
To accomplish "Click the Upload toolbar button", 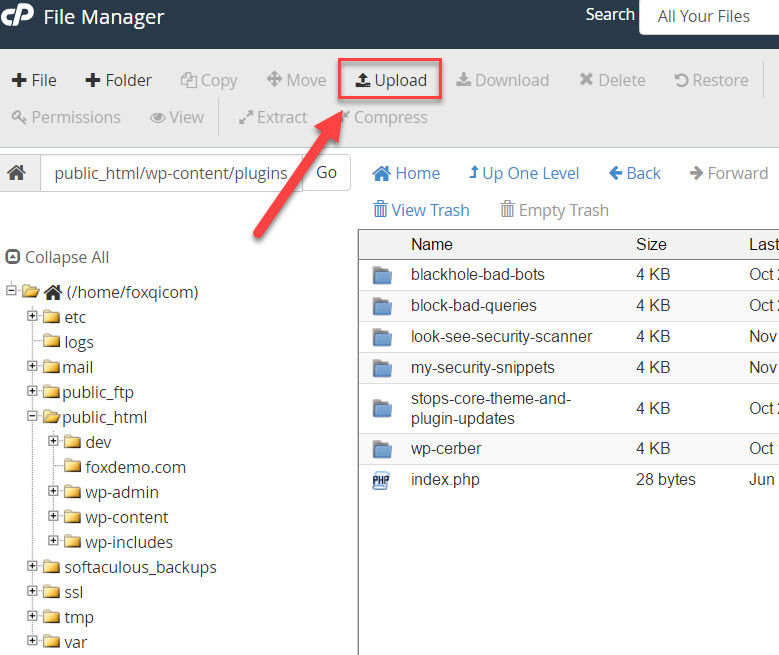I will (391, 80).
